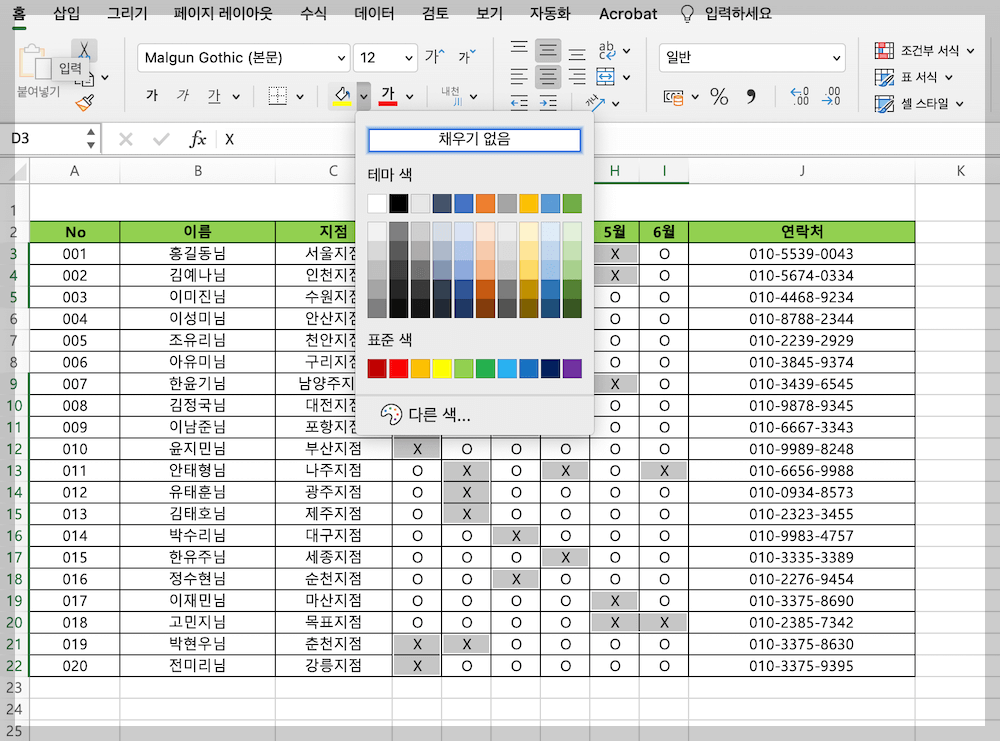Screen dimensions: 1000x741
Task: Pick the standard yellow color swatch
Action: click(x=442, y=368)
